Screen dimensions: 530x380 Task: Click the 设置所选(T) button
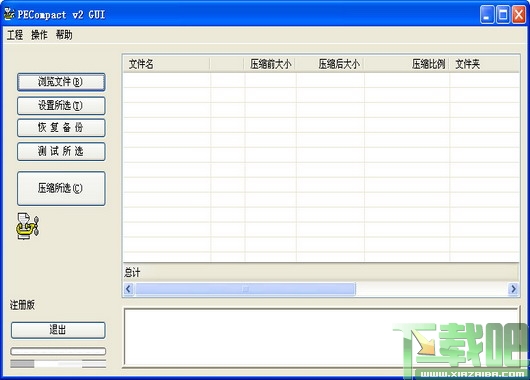pos(61,106)
